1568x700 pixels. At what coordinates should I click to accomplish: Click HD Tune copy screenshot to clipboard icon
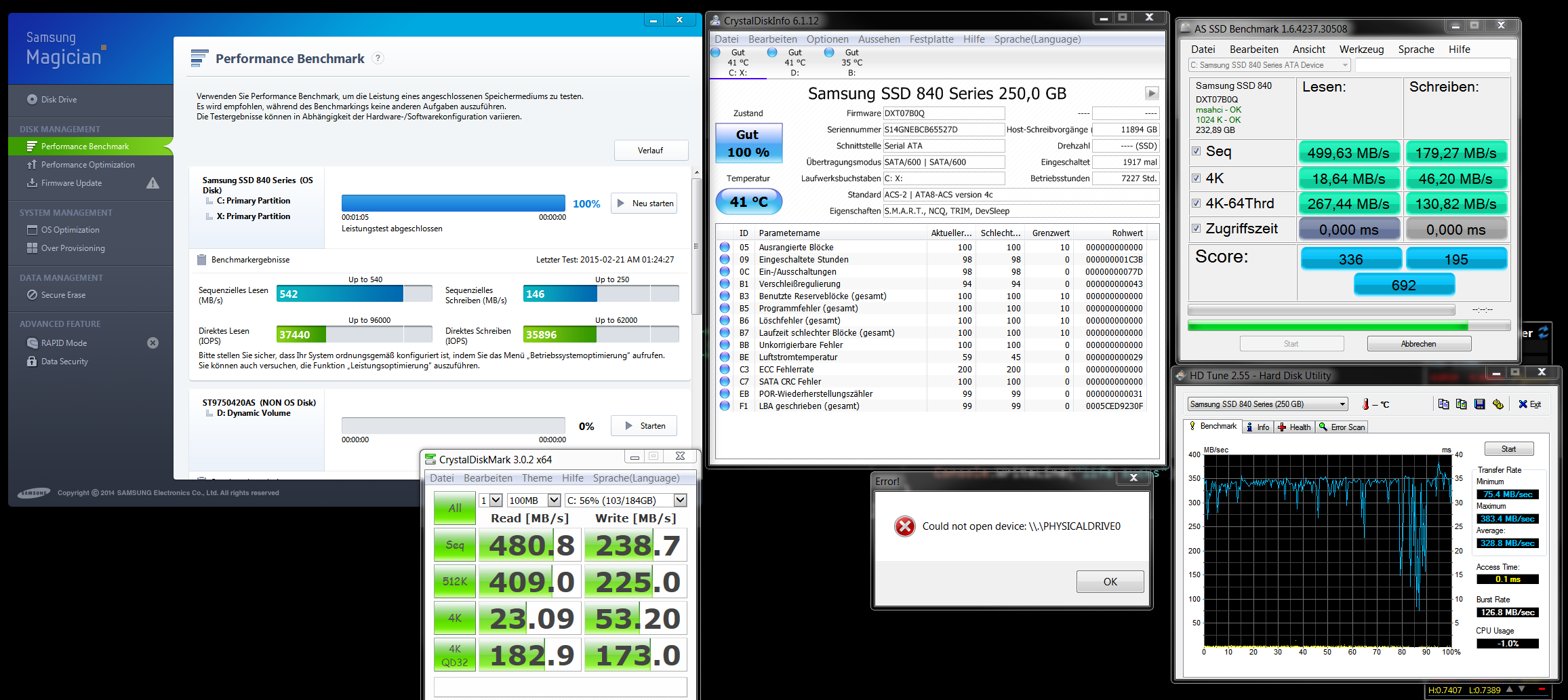1461,404
